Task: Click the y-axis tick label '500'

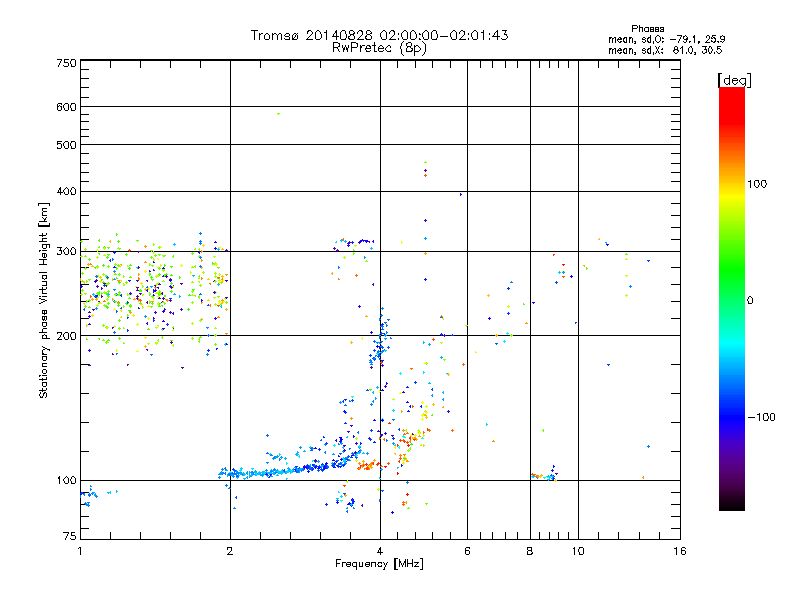Action: [x=66, y=145]
